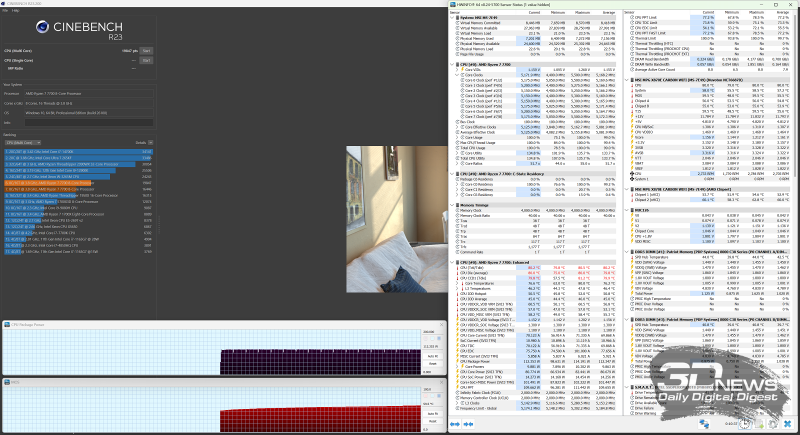Open the File menu in Cinebench
Viewport: 800px width, 435px height.
(5, 10)
